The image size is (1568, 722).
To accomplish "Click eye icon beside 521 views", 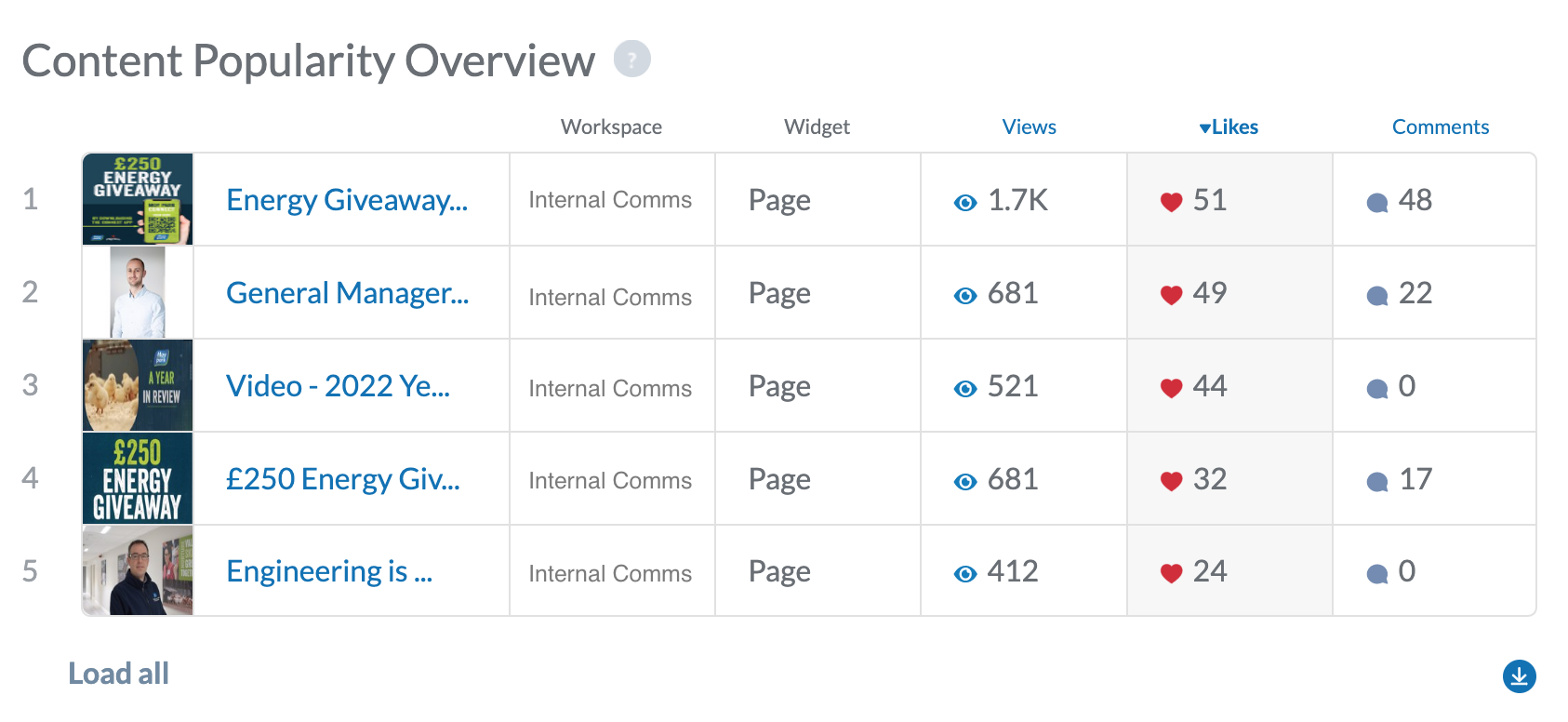I will coord(965,389).
